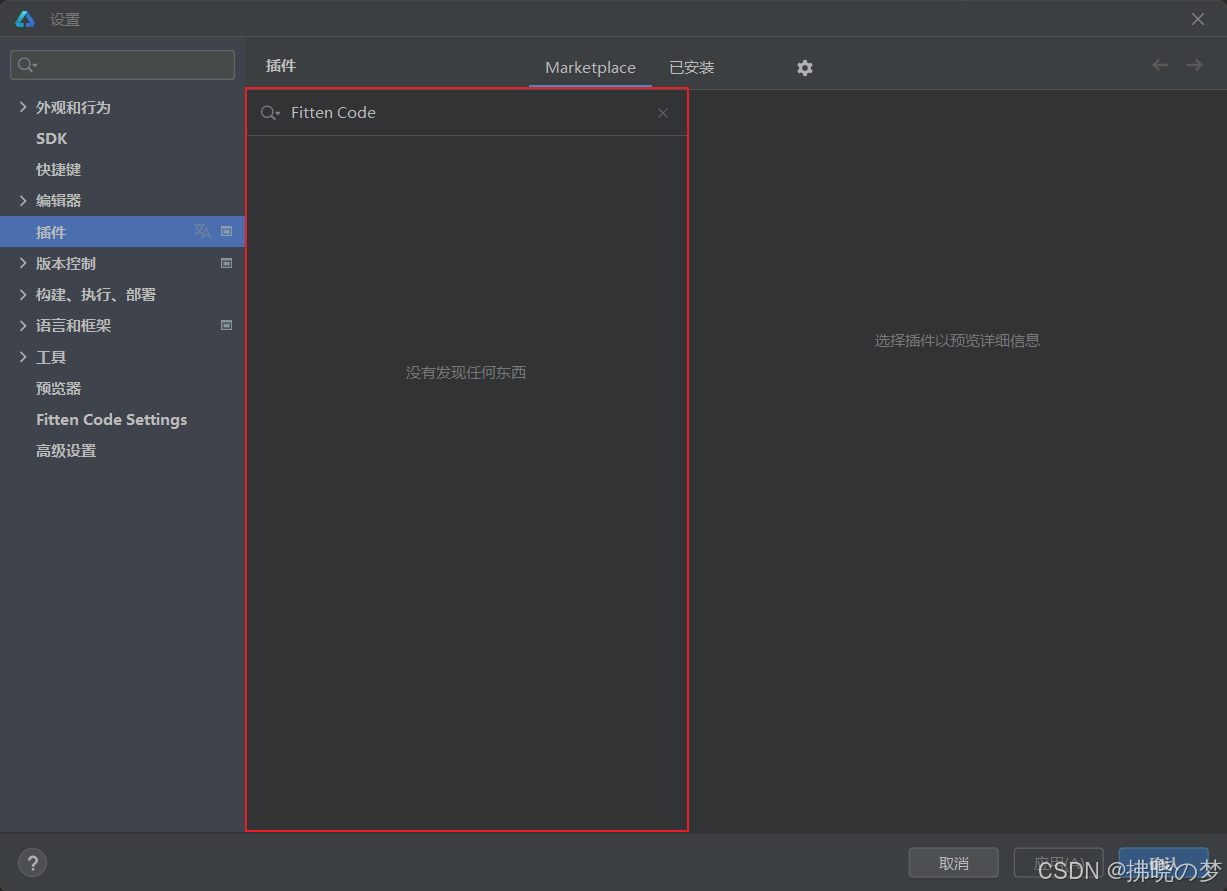Screen dimensions: 1227x891
Task: Expand the 构建、执行、部署 section
Action: click(x=23, y=294)
